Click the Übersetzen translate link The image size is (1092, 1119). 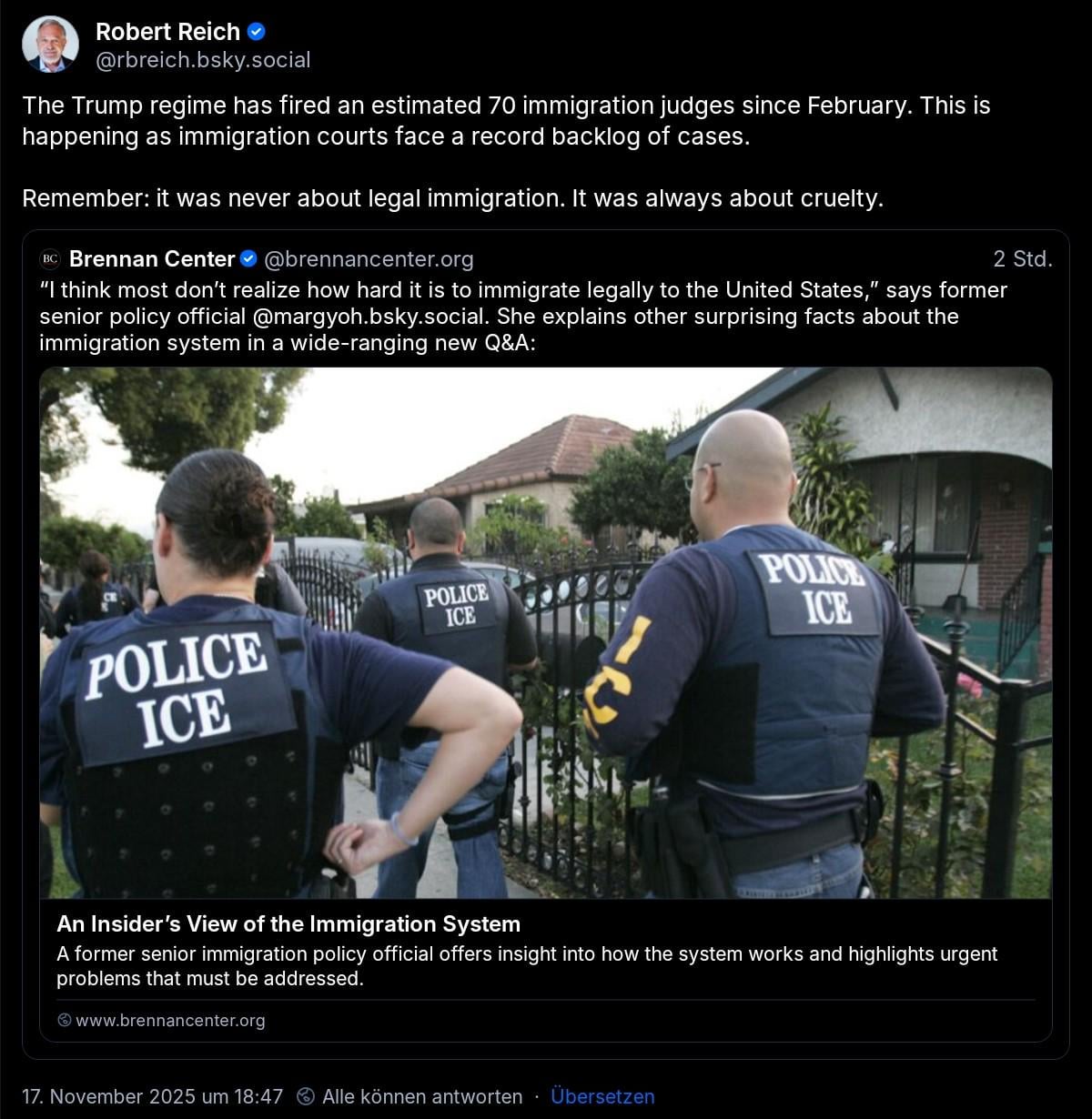pos(602,1096)
